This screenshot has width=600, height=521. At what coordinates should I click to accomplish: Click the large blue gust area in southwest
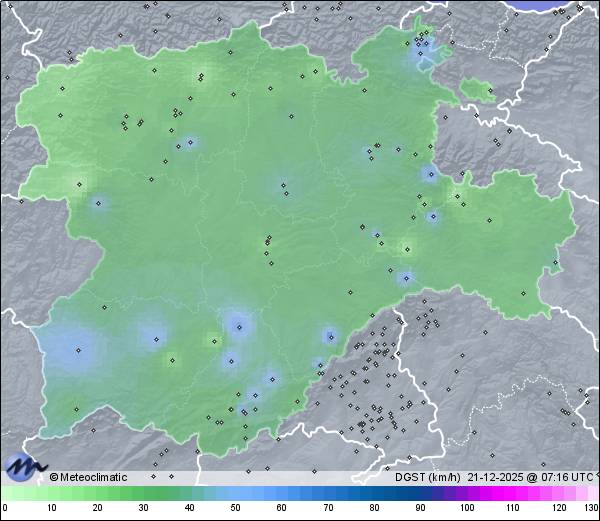(75, 347)
